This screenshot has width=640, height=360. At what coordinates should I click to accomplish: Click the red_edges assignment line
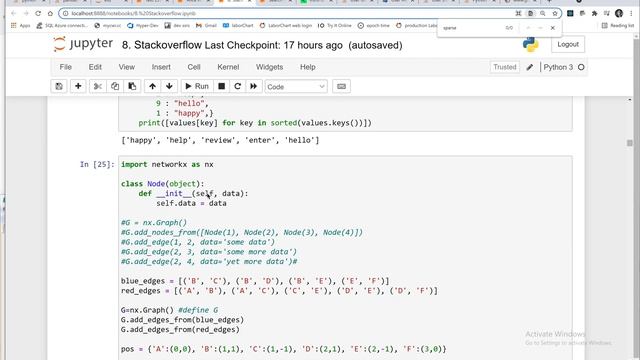click(x=279, y=291)
